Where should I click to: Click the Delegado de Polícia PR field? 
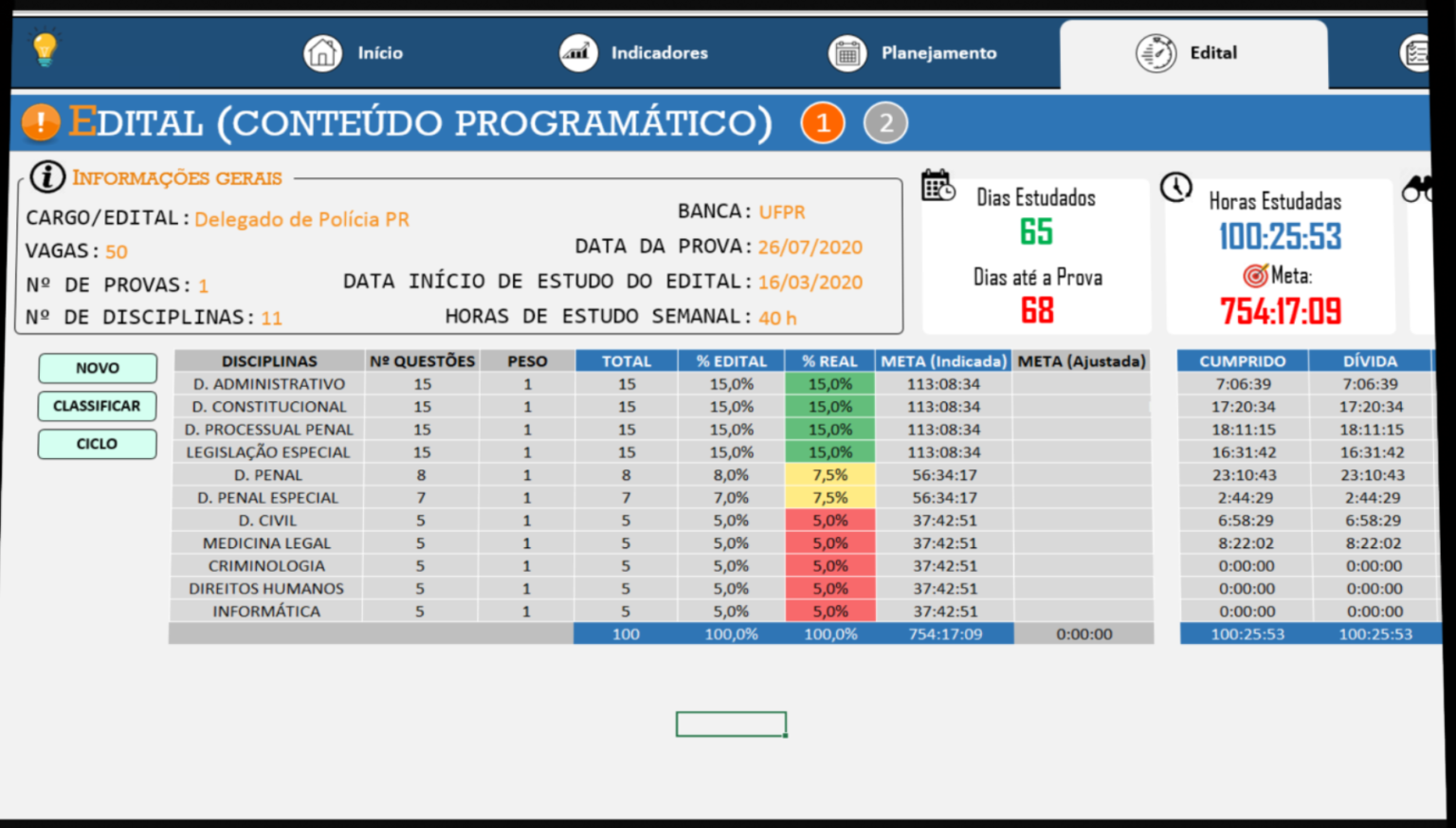302,219
